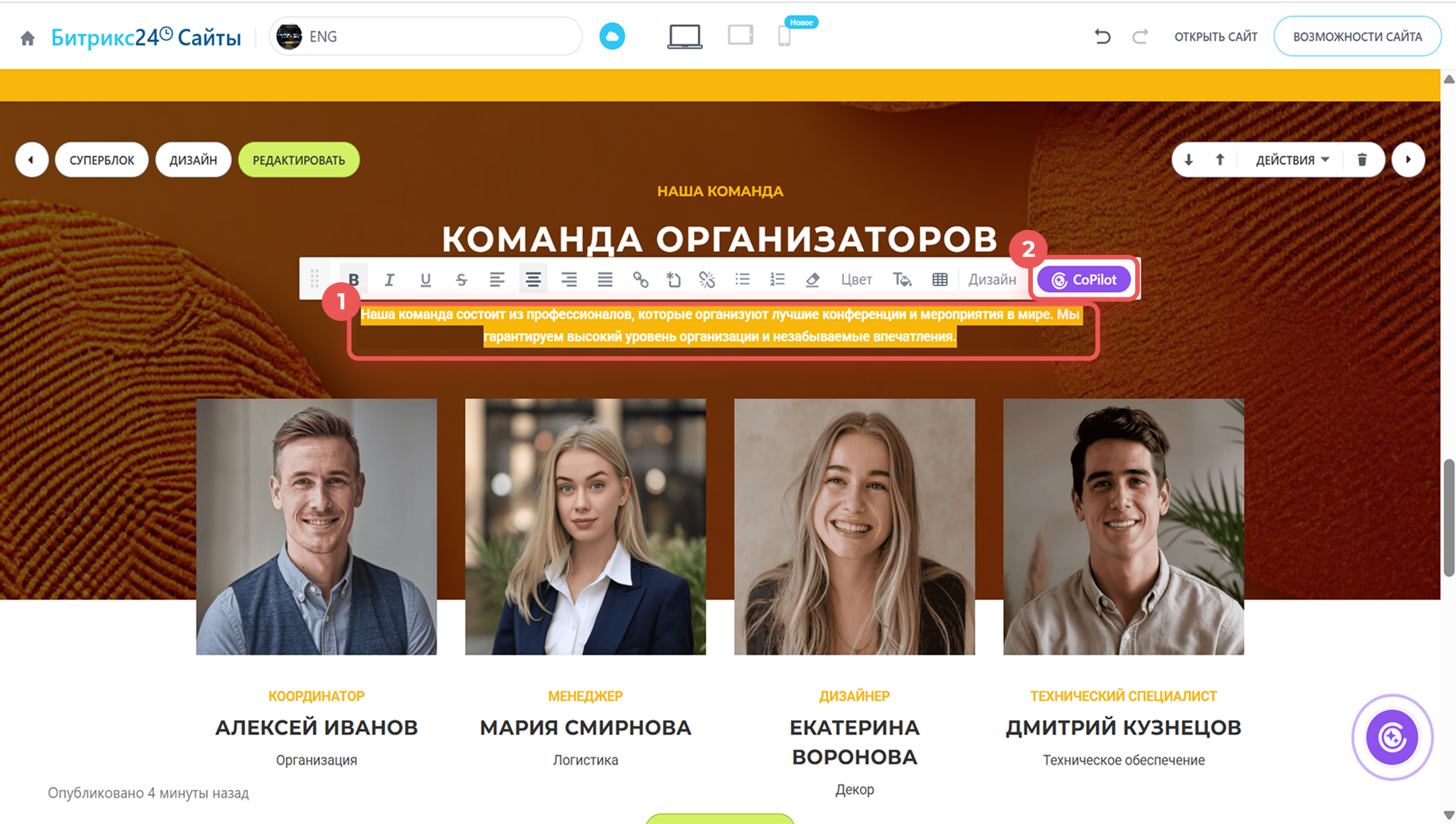Apply strikethrough to selected text
1456x824 pixels.
461,279
